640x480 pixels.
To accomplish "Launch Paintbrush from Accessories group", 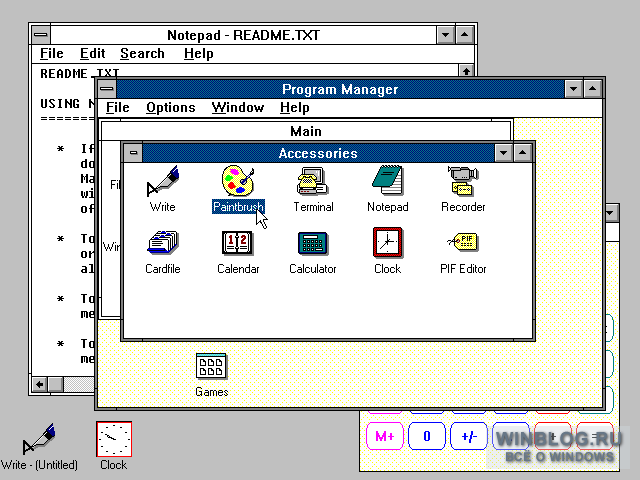I will point(238,189).
